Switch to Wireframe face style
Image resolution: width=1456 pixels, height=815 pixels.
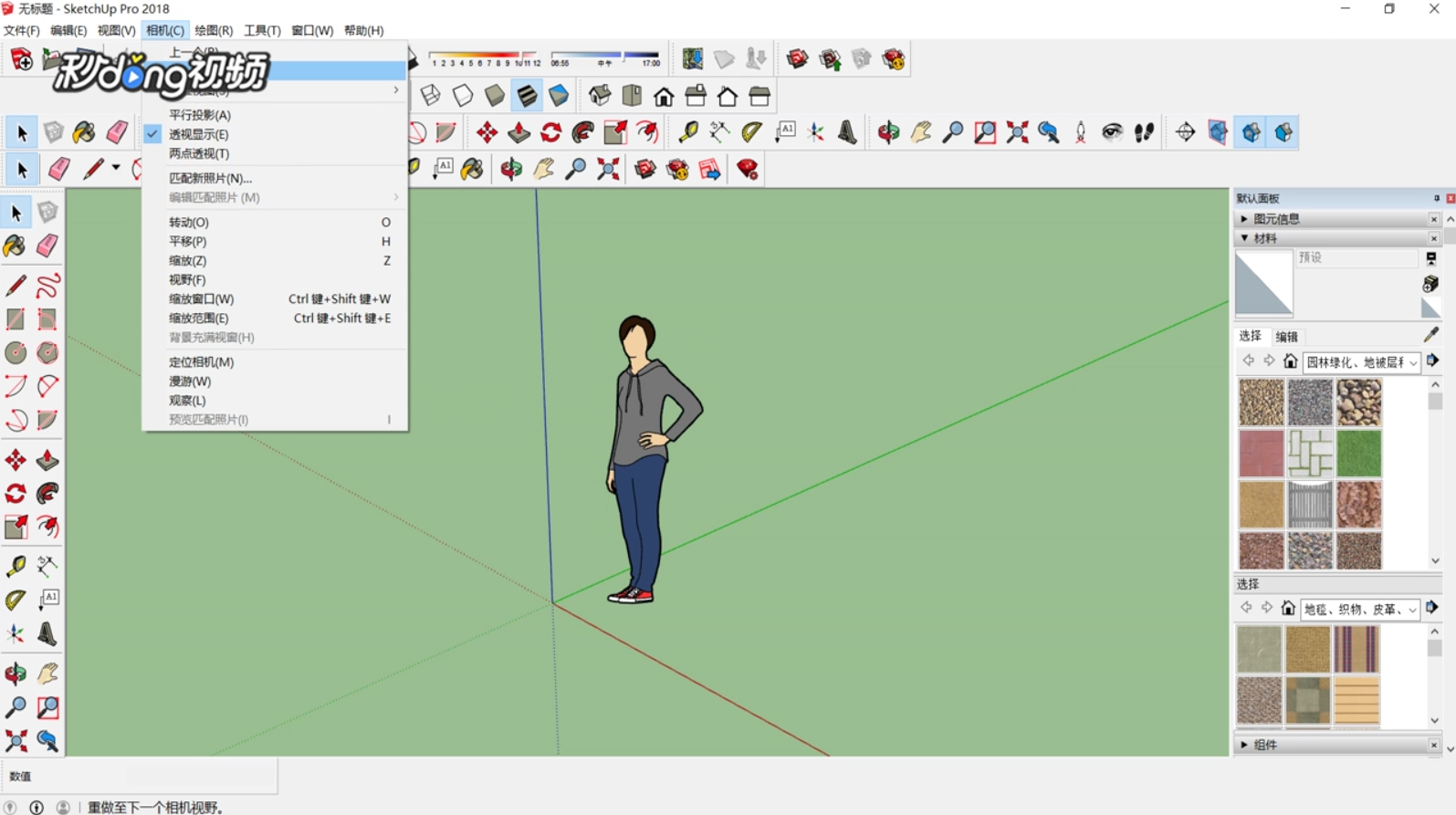coord(430,95)
